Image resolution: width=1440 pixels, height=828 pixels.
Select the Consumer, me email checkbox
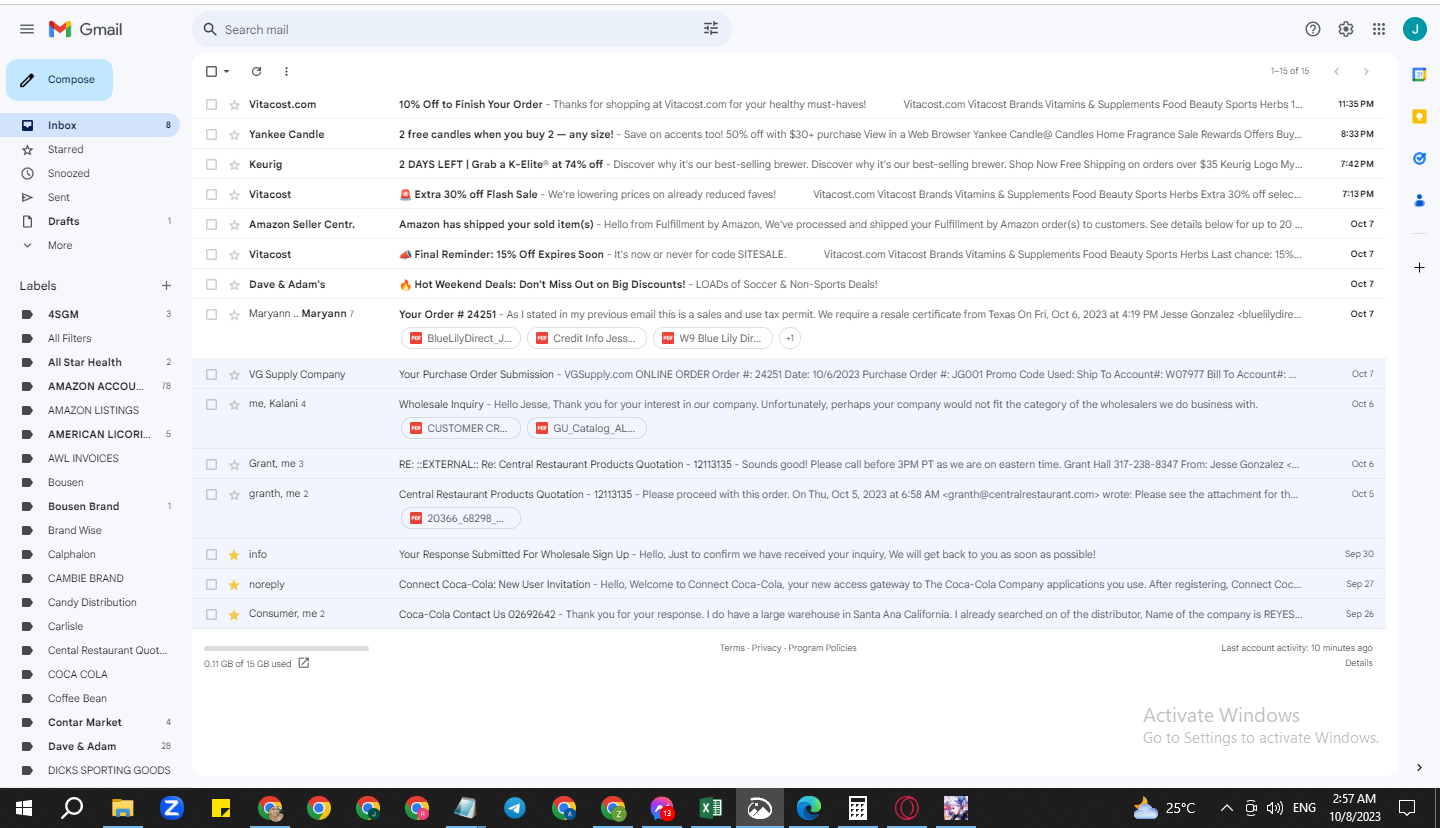(x=211, y=614)
